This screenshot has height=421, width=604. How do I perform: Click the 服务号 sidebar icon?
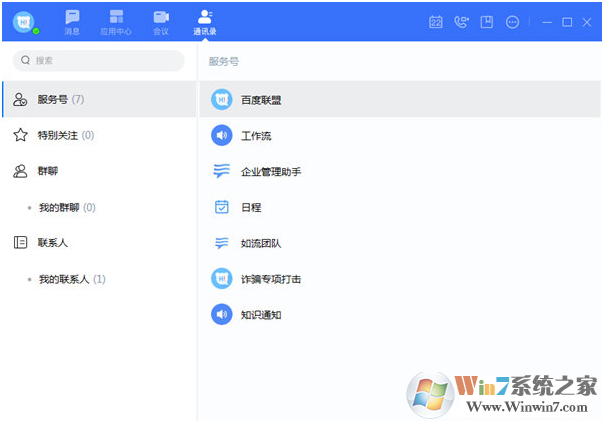(x=20, y=99)
